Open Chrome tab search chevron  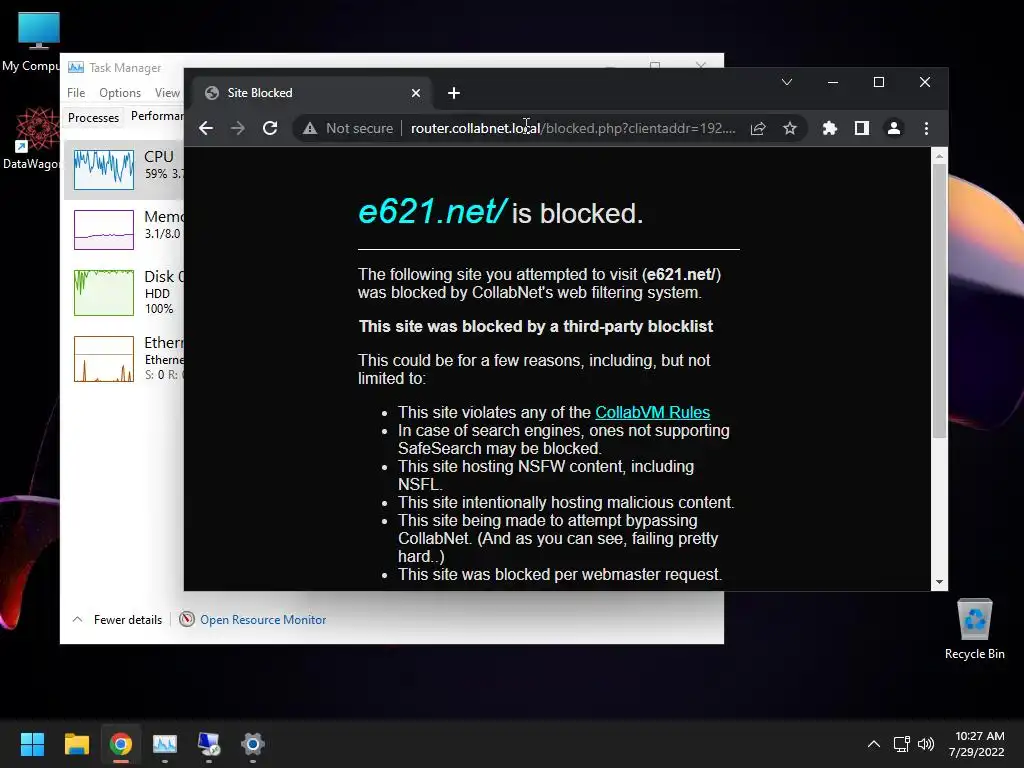pos(787,82)
